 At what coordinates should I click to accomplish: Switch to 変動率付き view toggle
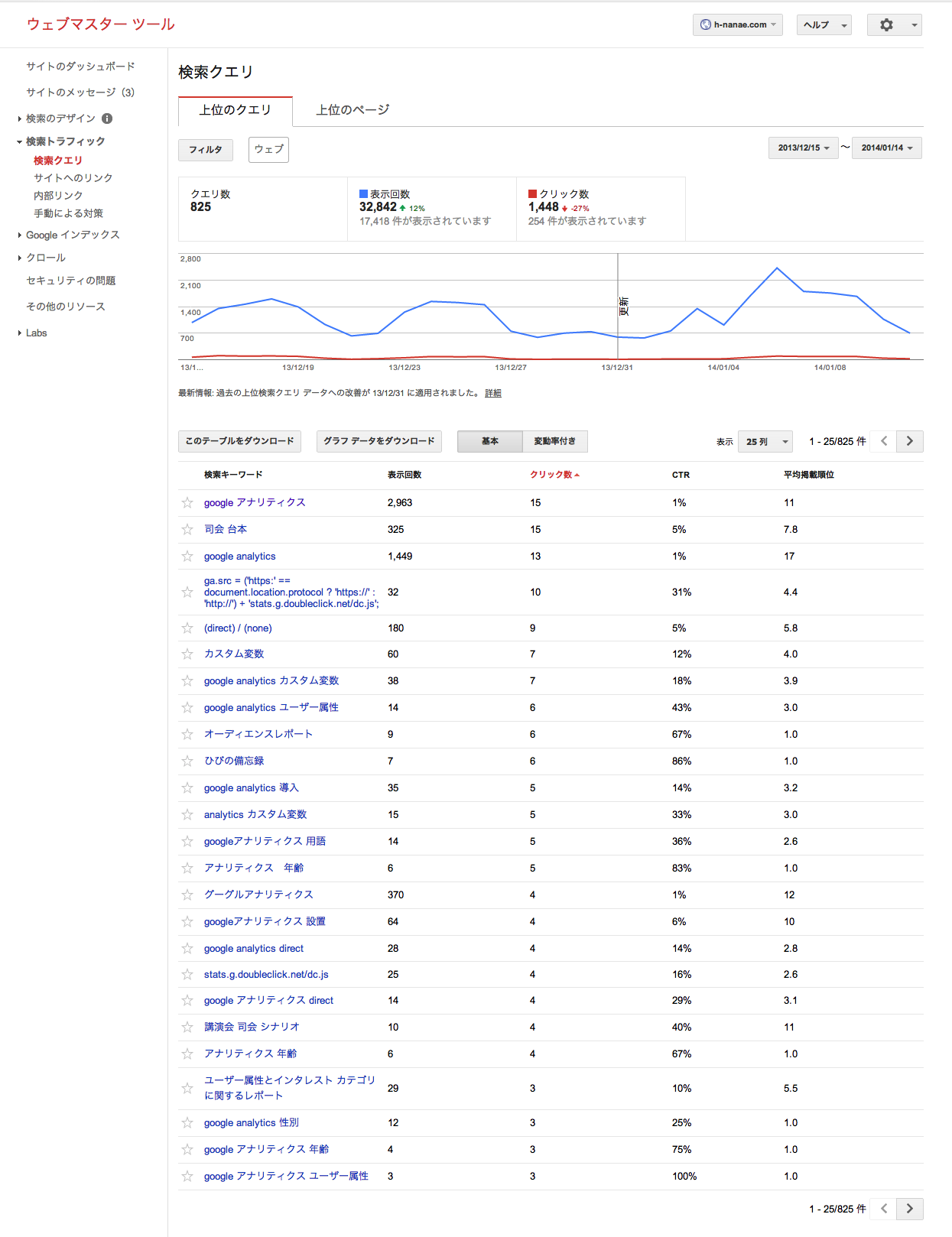click(x=555, y=441)
